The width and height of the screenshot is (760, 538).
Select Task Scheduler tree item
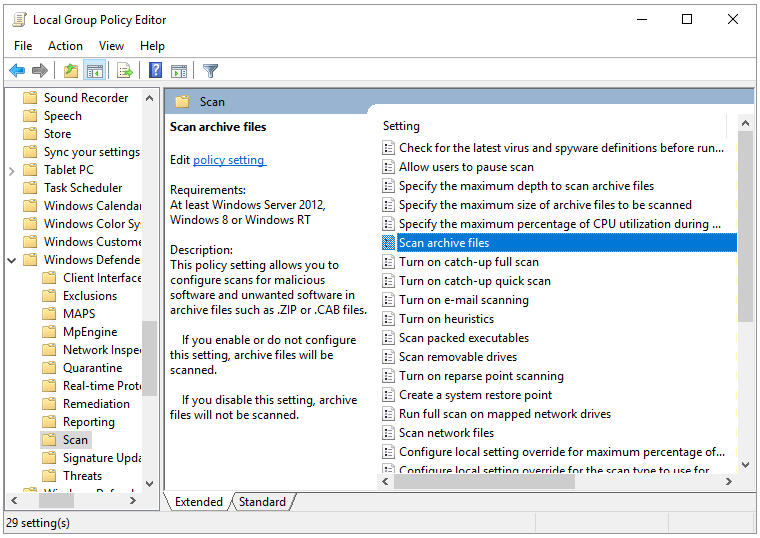pos(83,188)
